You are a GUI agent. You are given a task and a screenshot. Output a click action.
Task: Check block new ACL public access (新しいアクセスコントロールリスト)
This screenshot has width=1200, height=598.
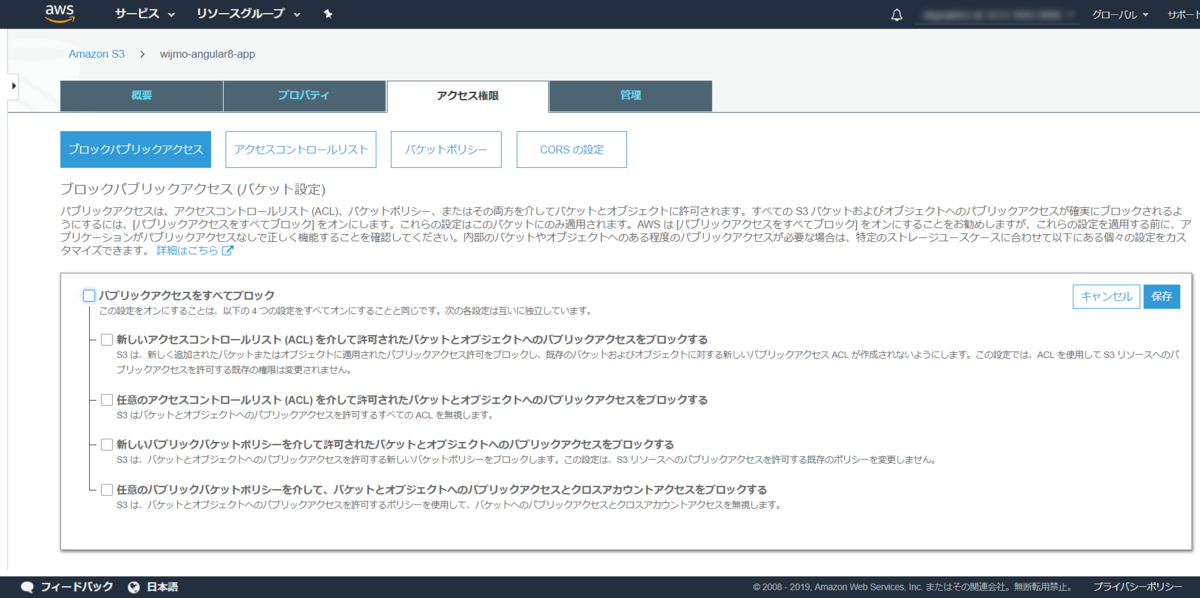tap(107, 340)
